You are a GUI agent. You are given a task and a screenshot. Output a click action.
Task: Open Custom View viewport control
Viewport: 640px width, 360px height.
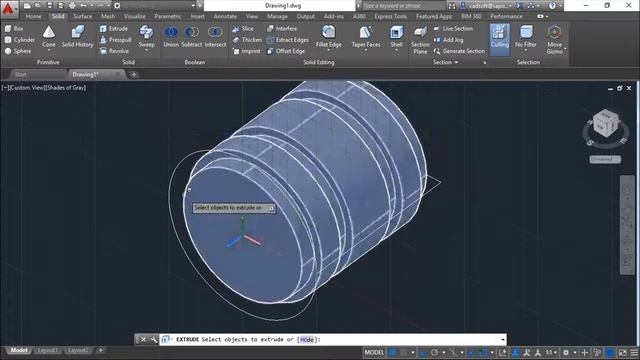[x=27, y=87]
